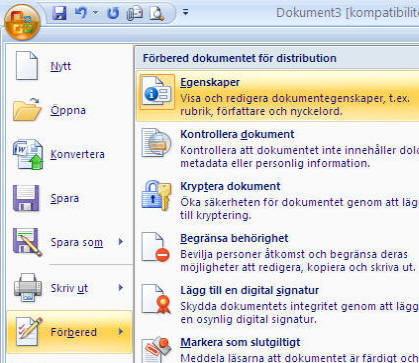The image size is (419, 363).
Task: Click the purple floppy icon for Spara
Action: pyautogui.click(x=26, y=198)
